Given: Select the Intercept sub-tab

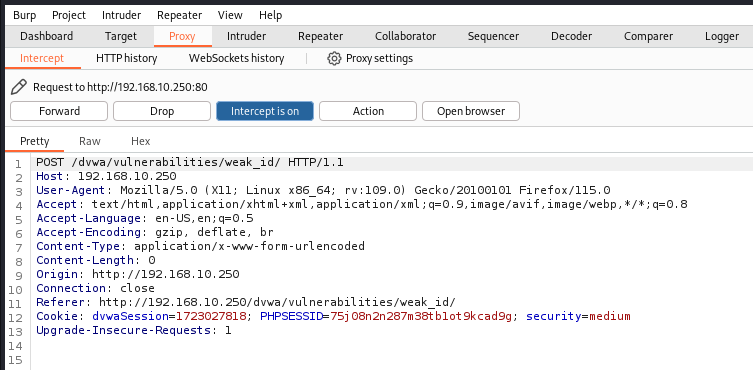Looking at the screenshot, I should pyautogui.click(x=42, y=59).
